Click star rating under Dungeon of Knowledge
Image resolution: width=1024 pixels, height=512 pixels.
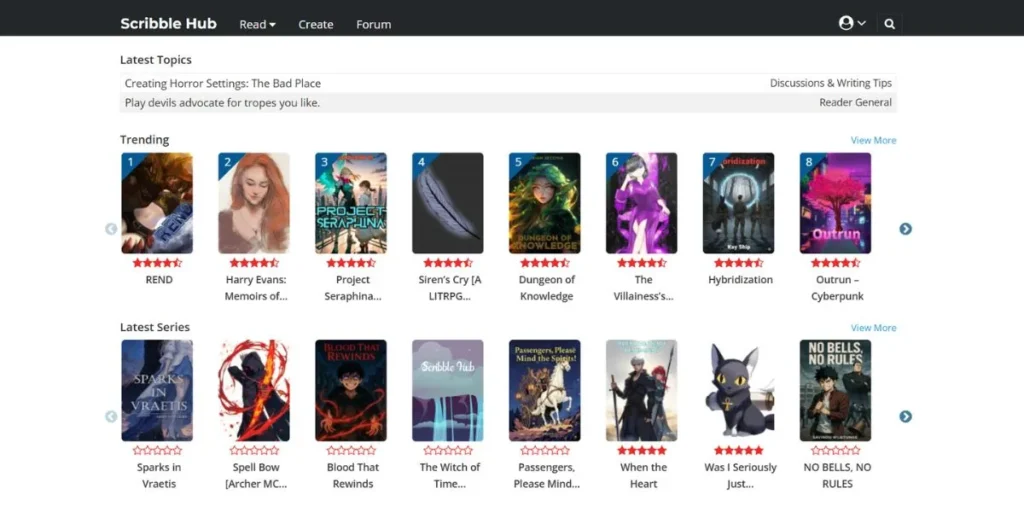coord(545,263)
